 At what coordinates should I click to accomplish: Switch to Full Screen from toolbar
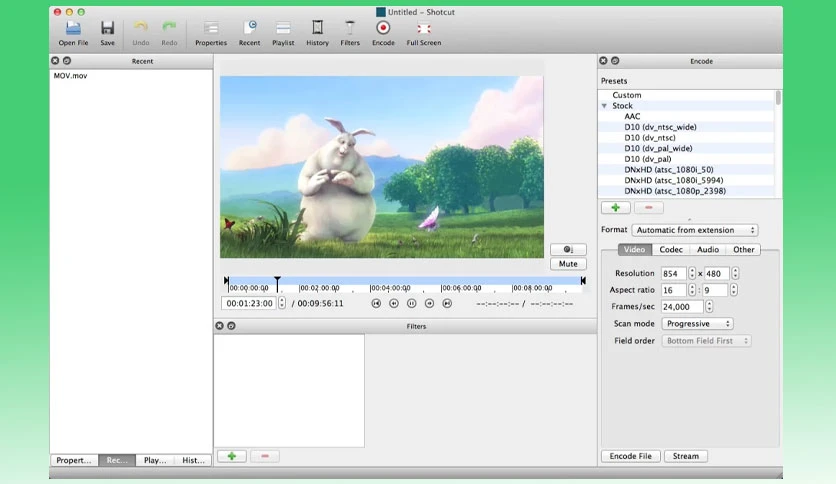tap(423, 33)
